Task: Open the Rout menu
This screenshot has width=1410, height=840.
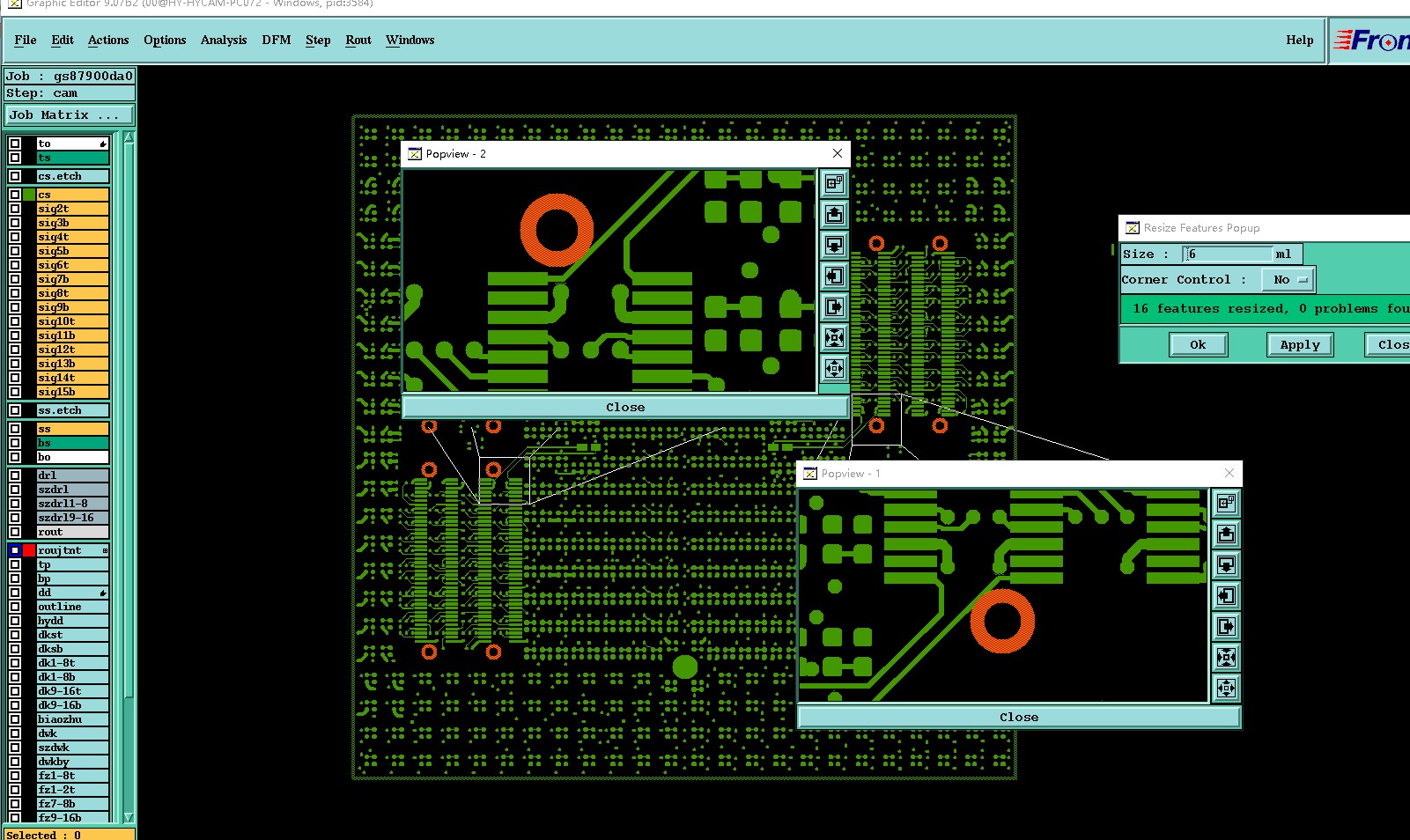Action: pyautogui.click(x=358, y=41)
